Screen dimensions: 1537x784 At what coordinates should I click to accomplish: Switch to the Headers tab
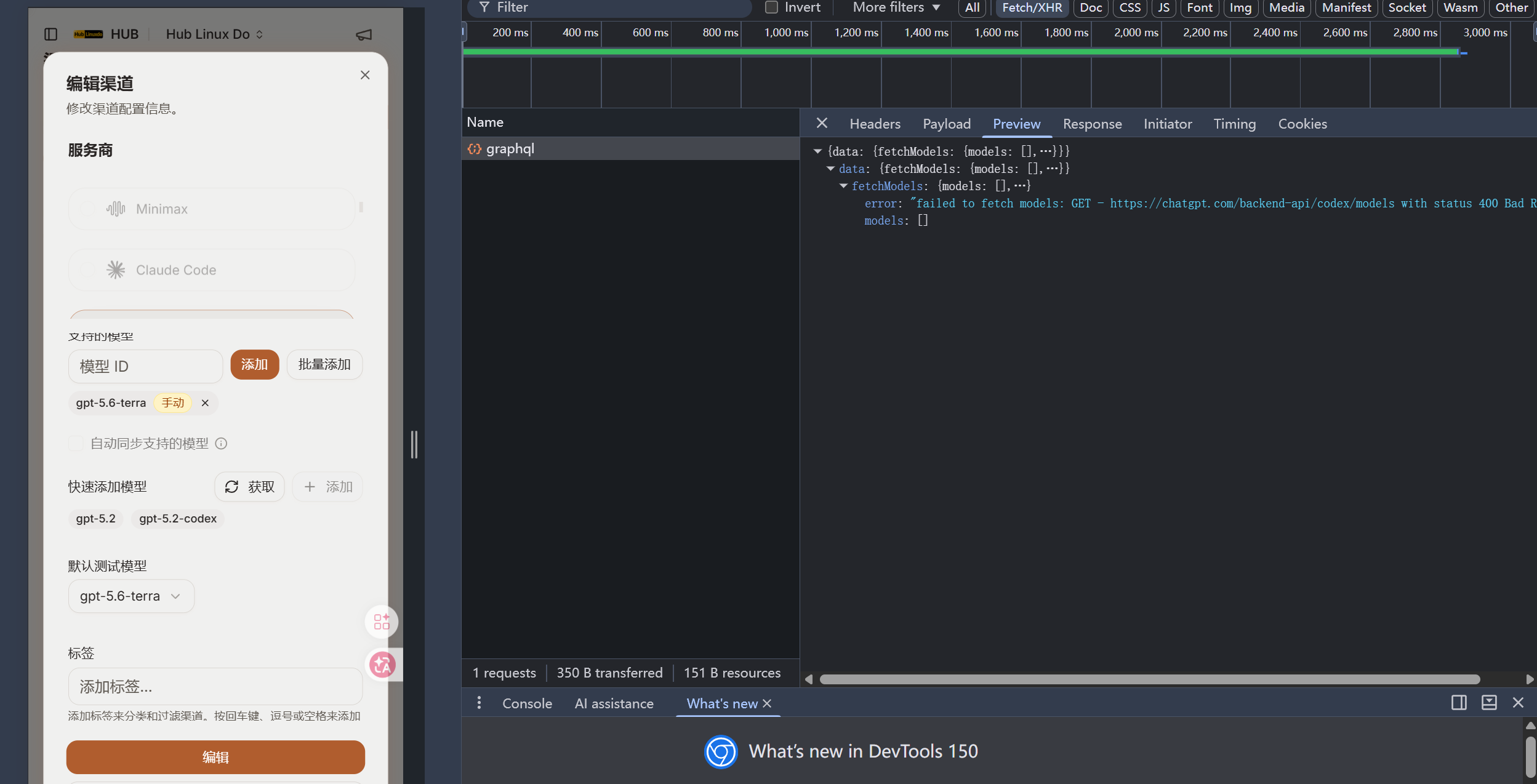click(875, 124)
